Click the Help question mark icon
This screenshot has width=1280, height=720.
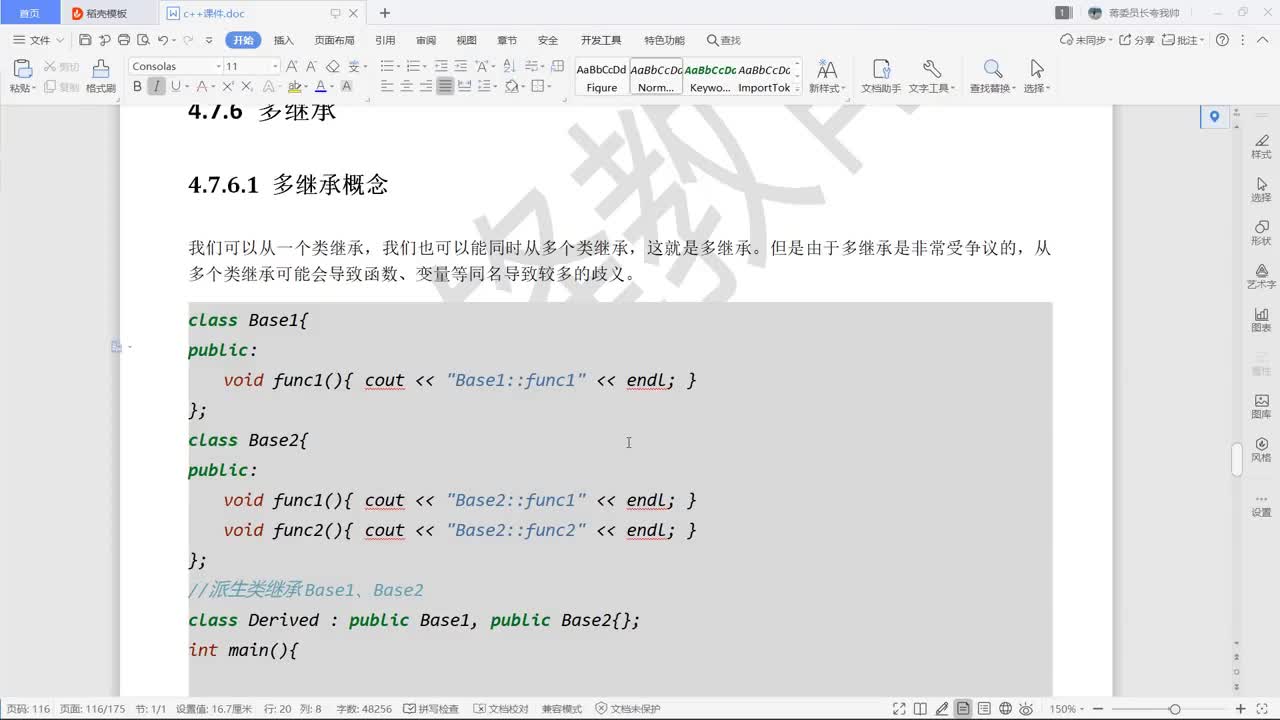(1222, 40)
